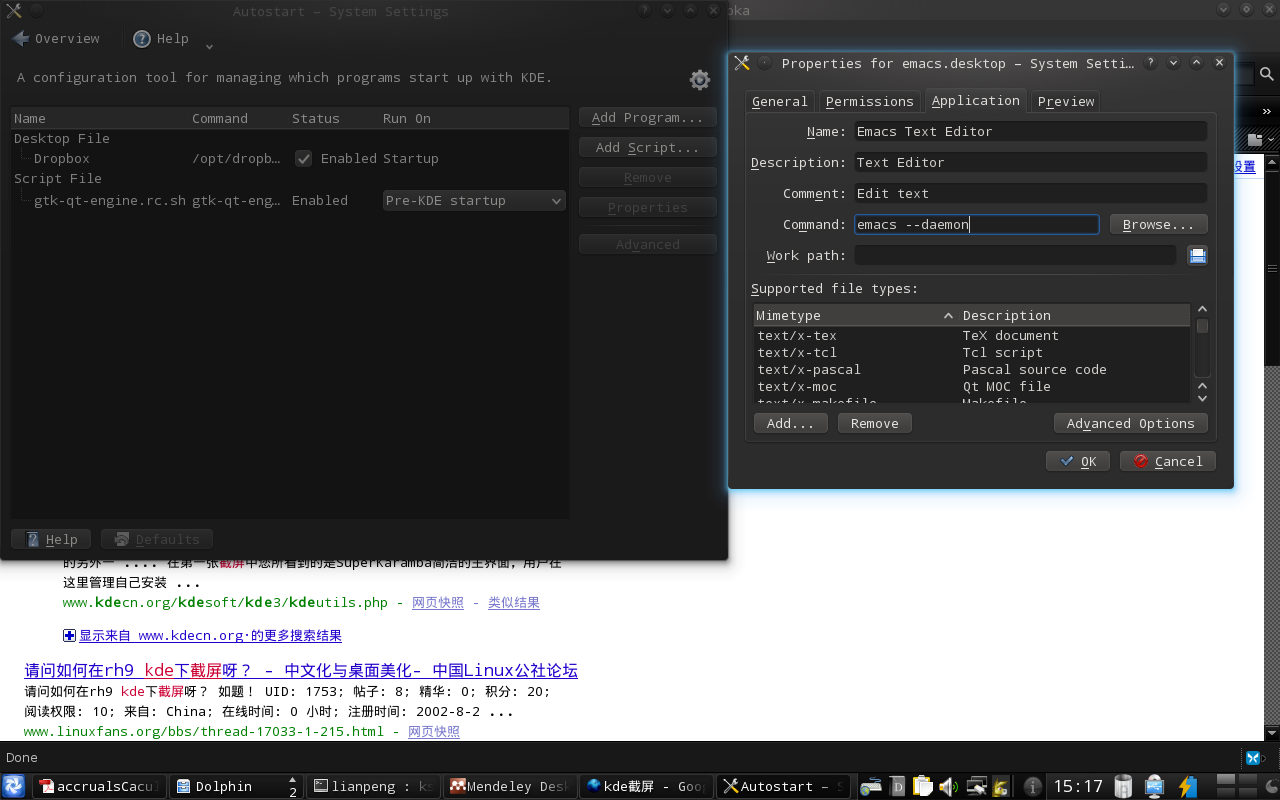
Task: Select the text/x-moc mimetype row
Action: click(972, 387)
